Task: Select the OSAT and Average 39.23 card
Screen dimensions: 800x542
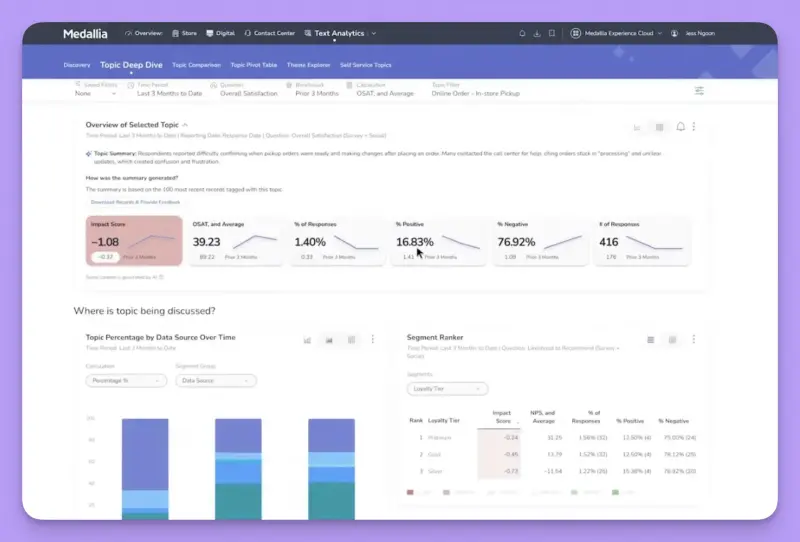Action: click(x=235, y=241)
